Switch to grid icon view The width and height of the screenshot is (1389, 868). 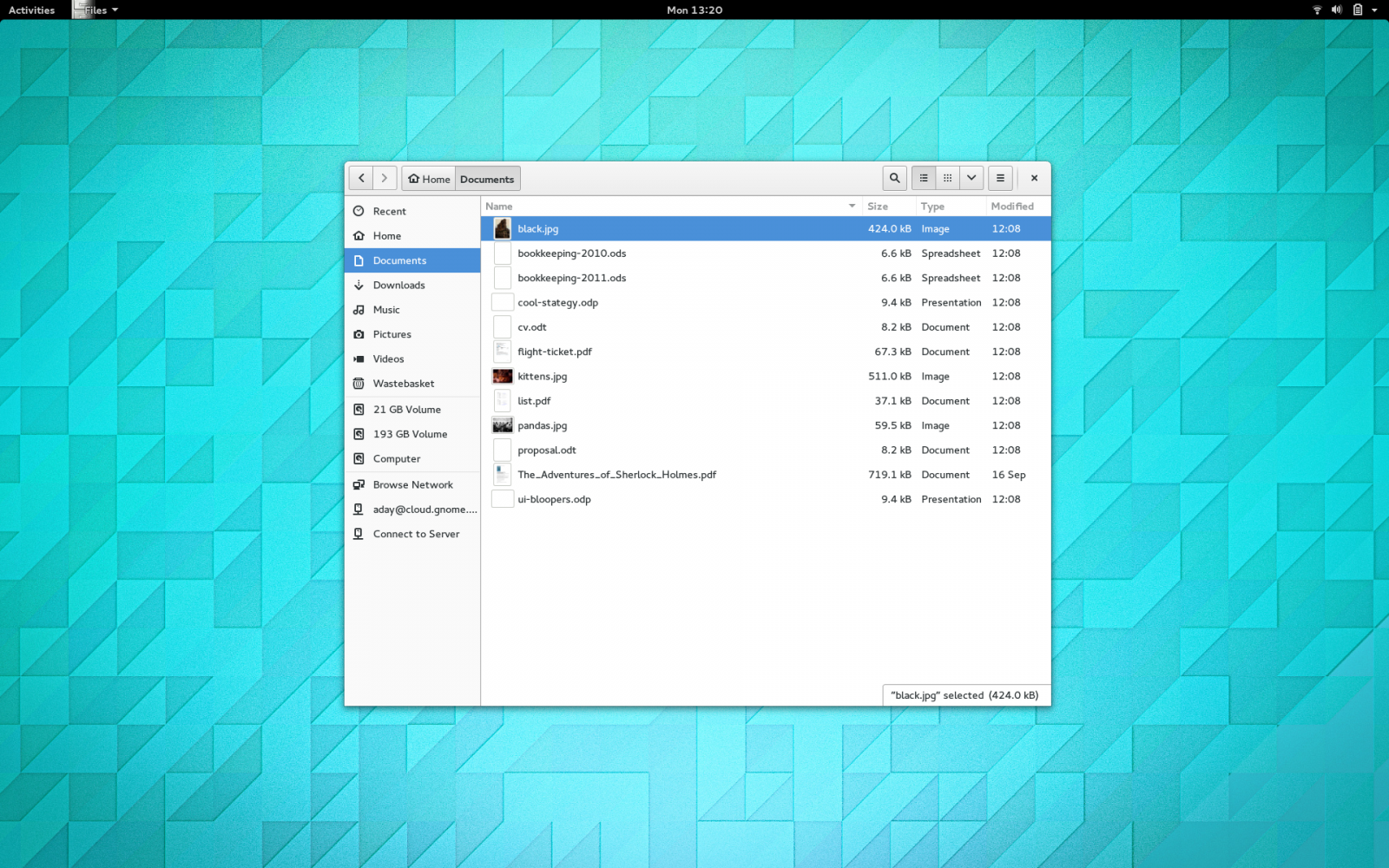coord(947,178)
